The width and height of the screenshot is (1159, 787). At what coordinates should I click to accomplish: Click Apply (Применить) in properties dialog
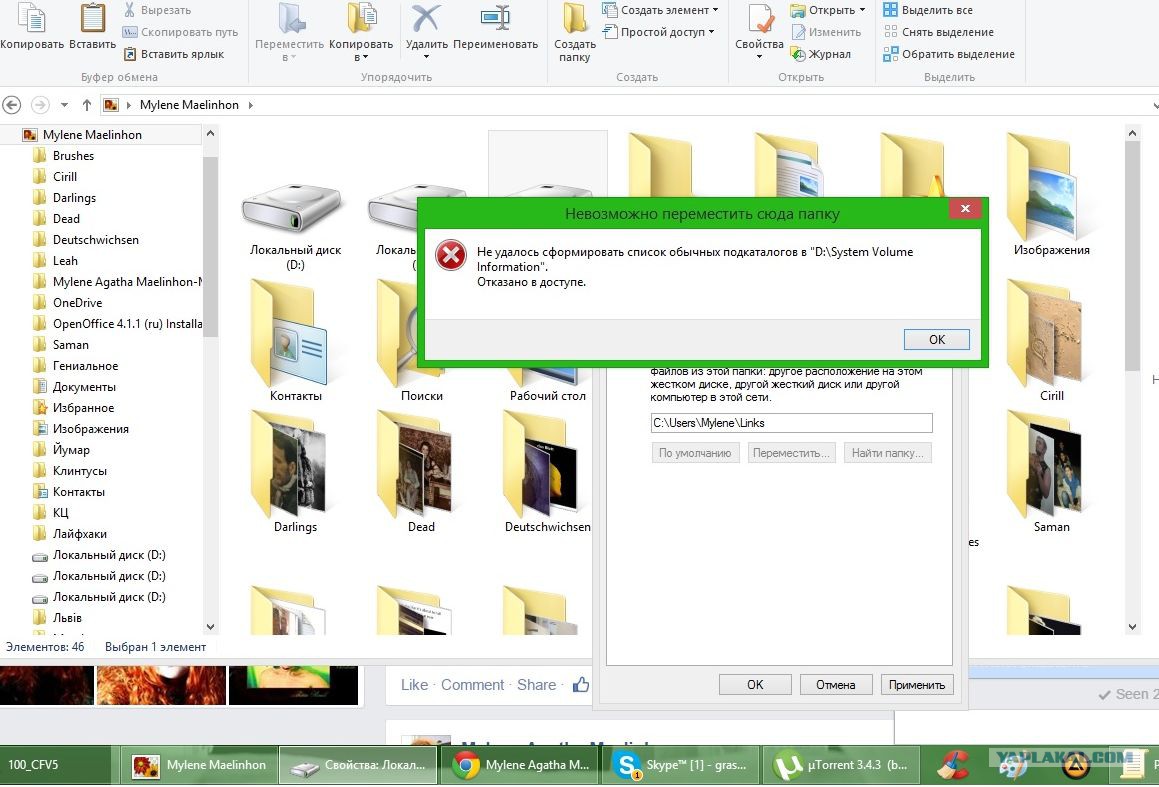tap(916, 685)
